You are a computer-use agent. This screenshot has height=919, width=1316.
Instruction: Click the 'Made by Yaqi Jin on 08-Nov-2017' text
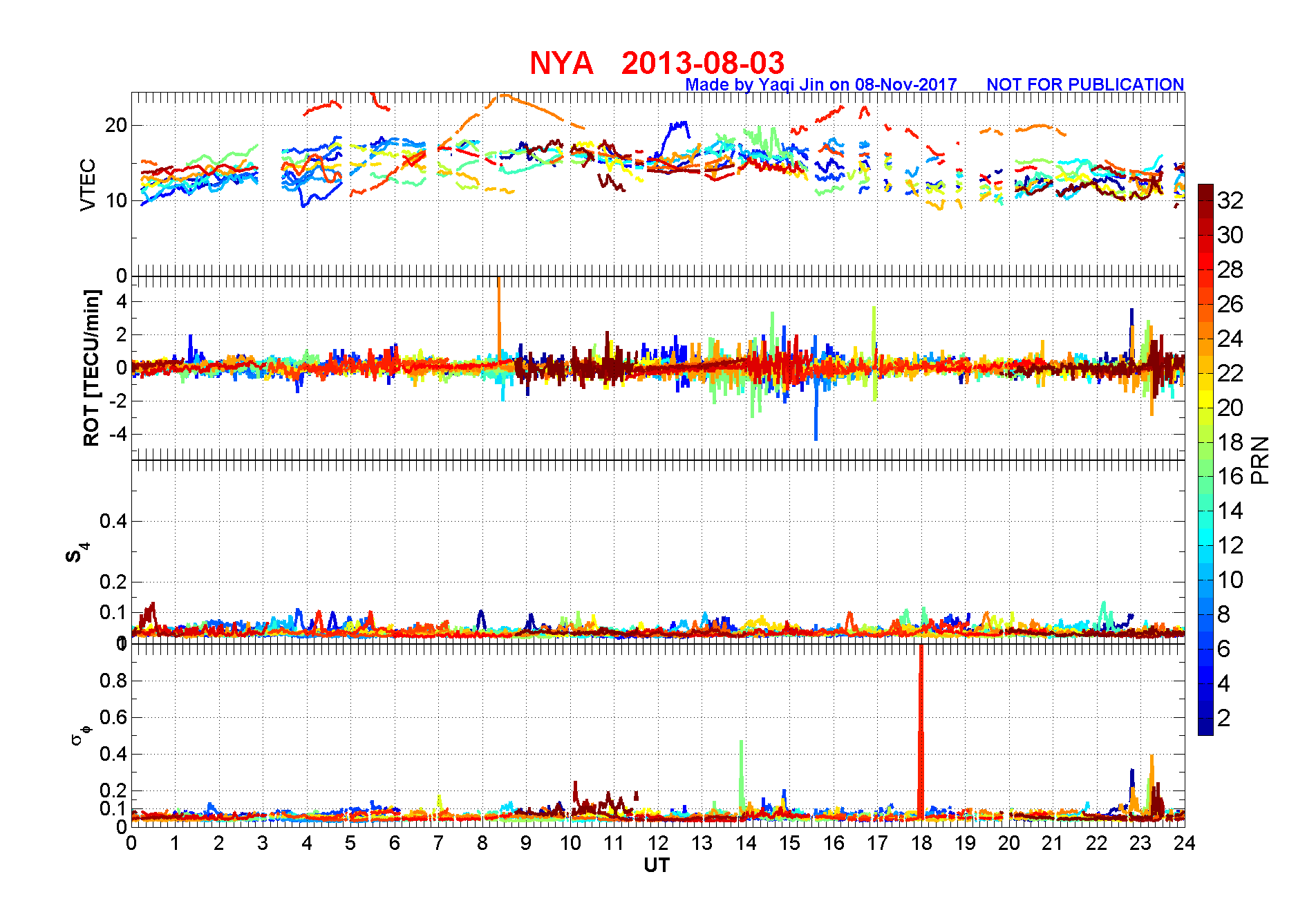[x=821, y=84]
